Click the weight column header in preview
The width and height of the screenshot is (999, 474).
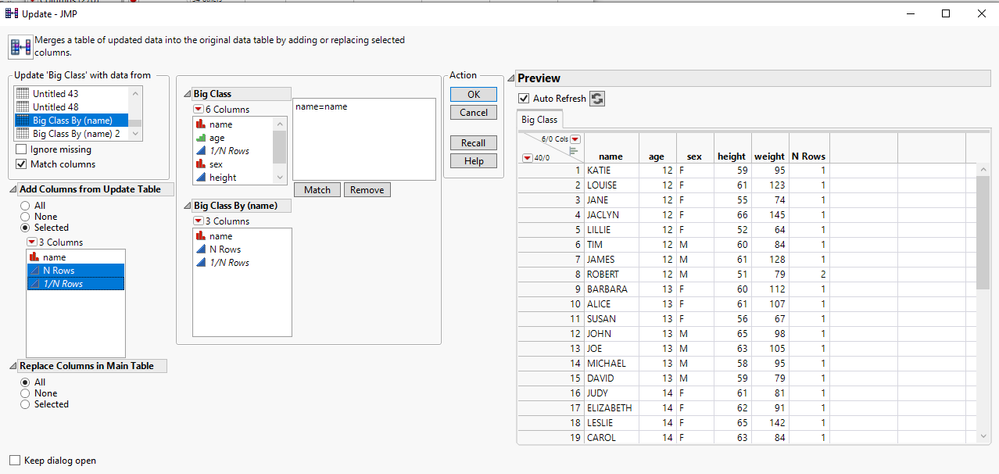[x=770, y=156]
